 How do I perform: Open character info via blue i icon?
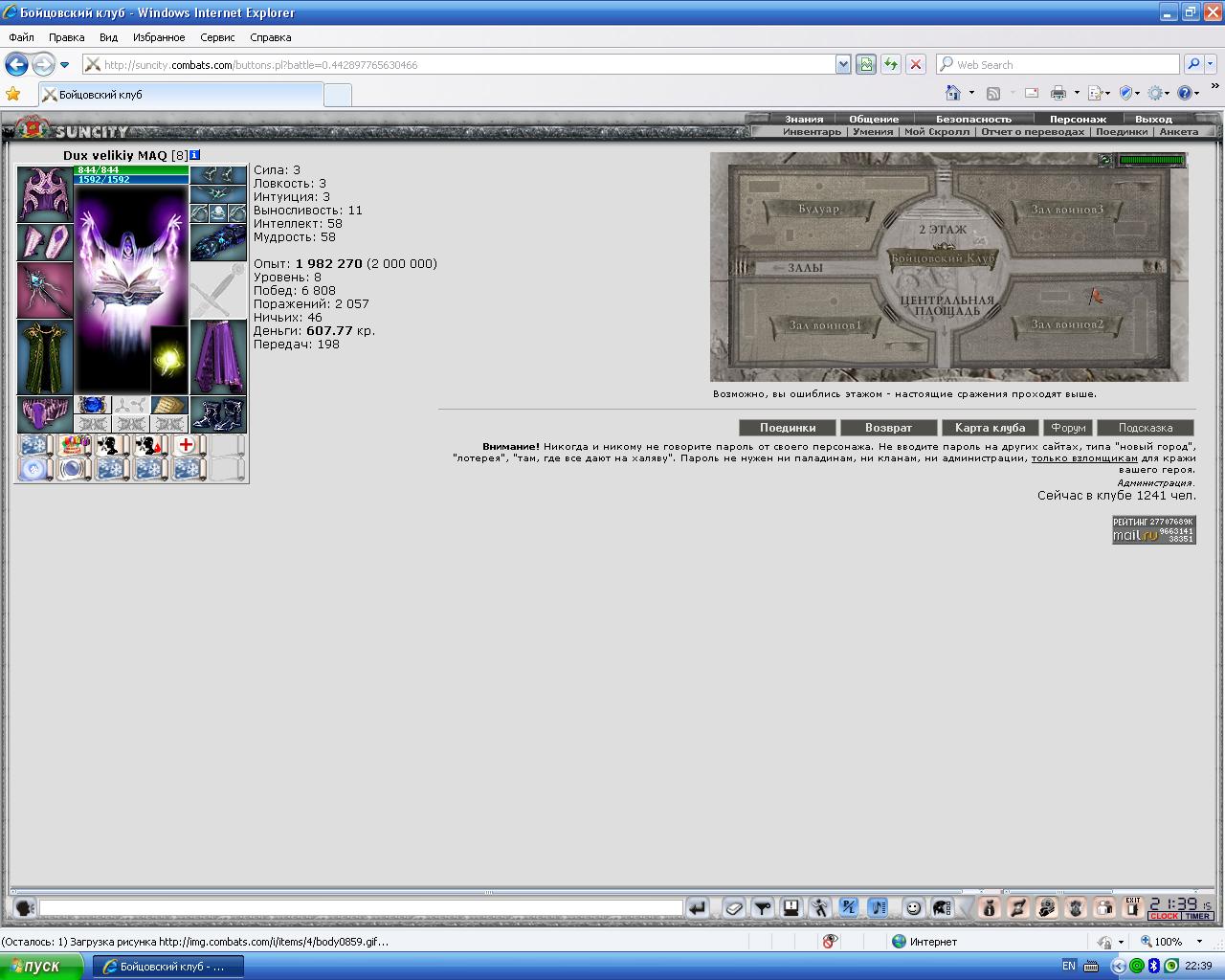pyautogui.click(x=195, y=154)
